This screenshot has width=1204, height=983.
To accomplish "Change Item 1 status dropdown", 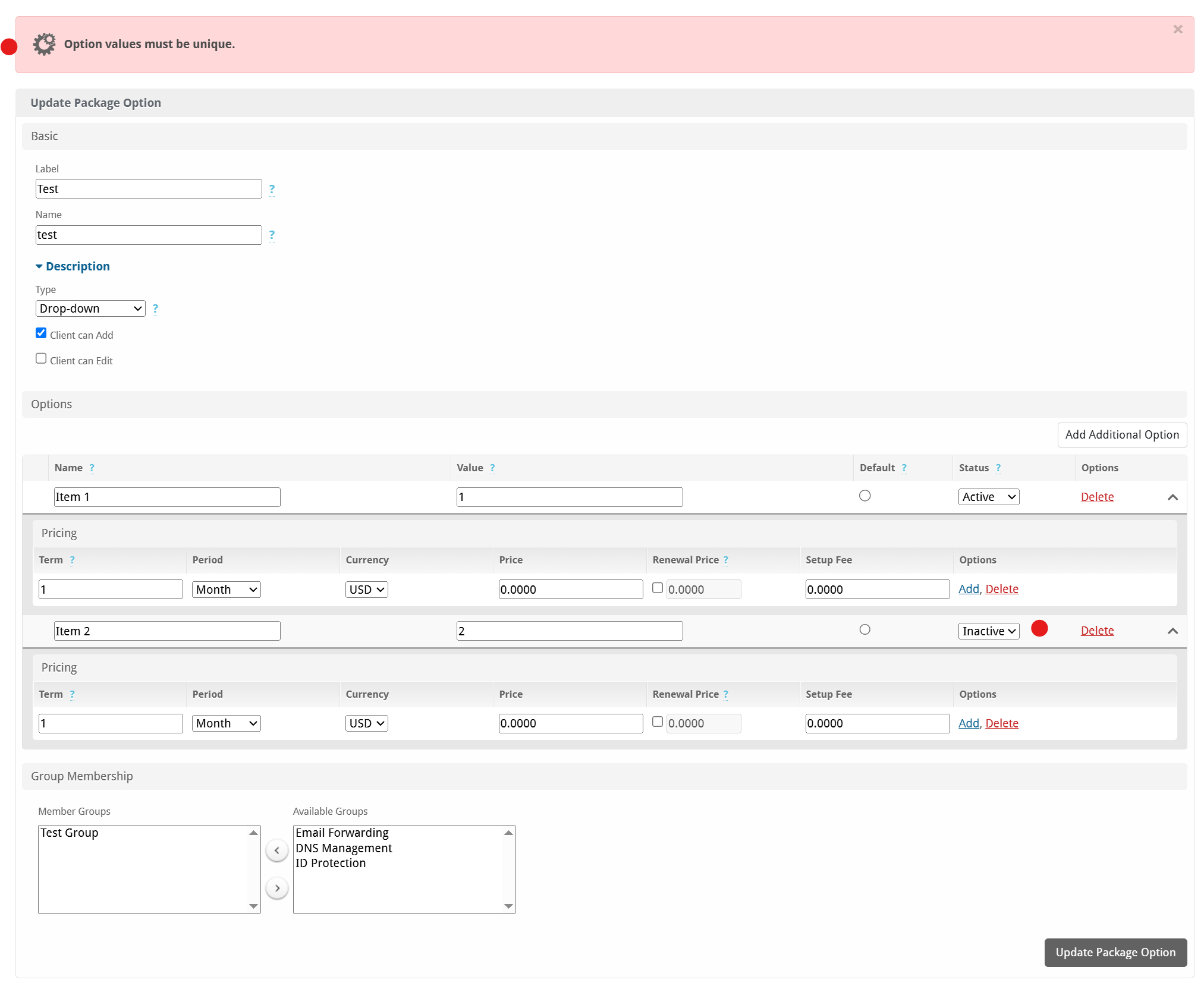I will coord(989,497).
